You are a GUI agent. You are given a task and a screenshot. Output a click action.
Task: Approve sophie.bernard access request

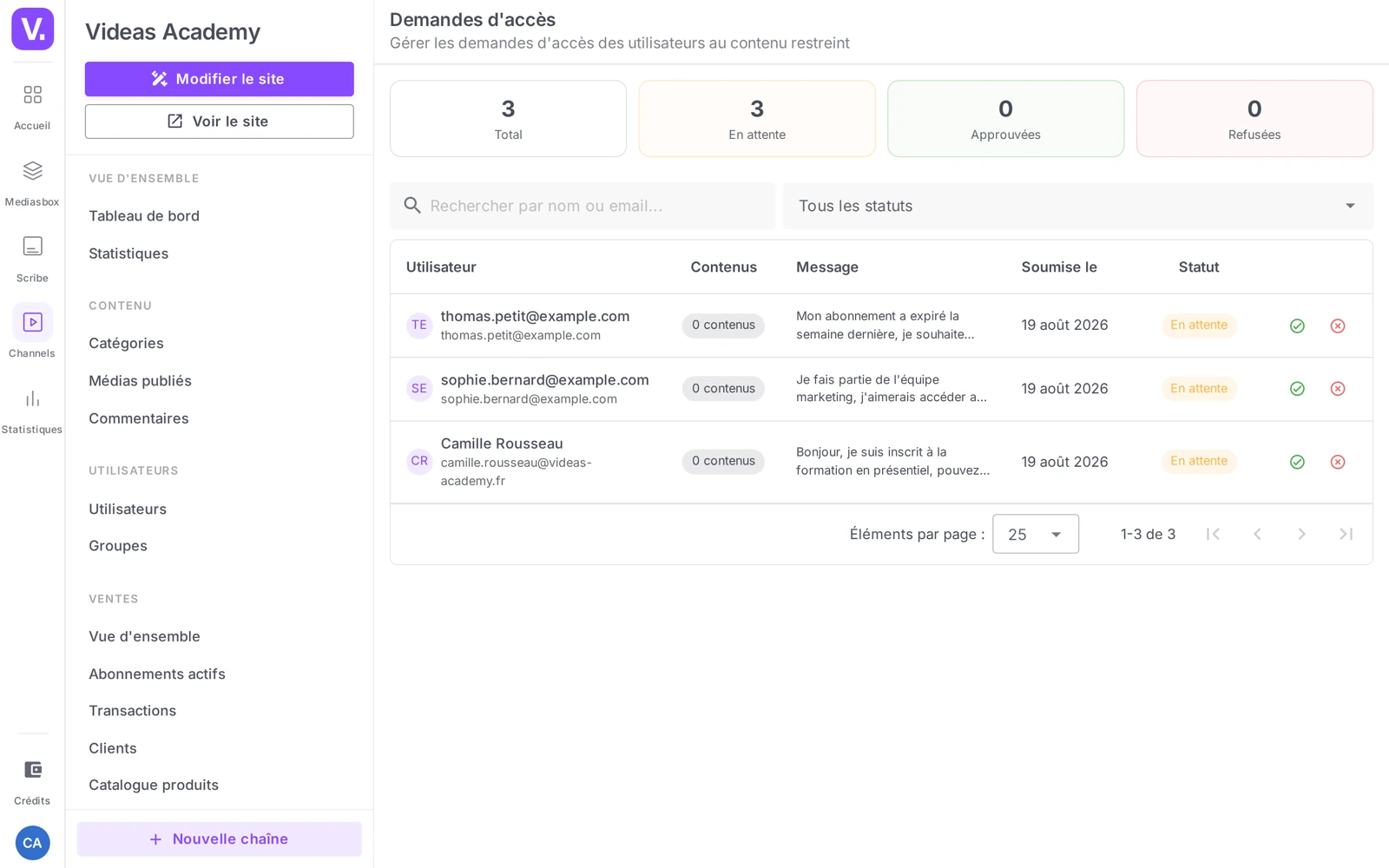pyautogui.click(x=1297, y=389)
